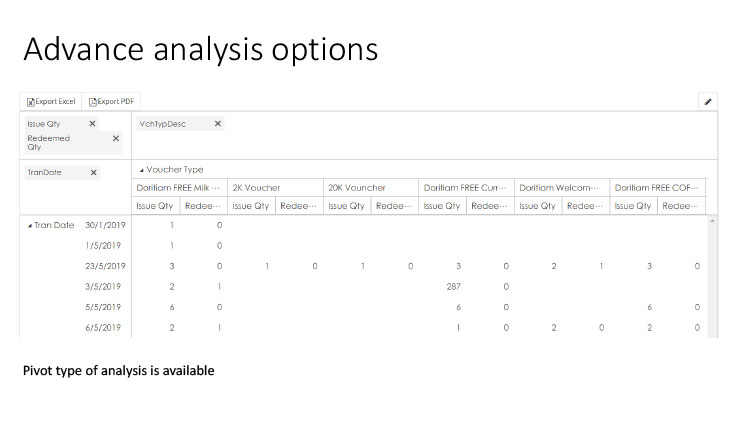Collapse the Tran Date row group
This screenshot has width=740, height=428.
click(x=30, y=225)
